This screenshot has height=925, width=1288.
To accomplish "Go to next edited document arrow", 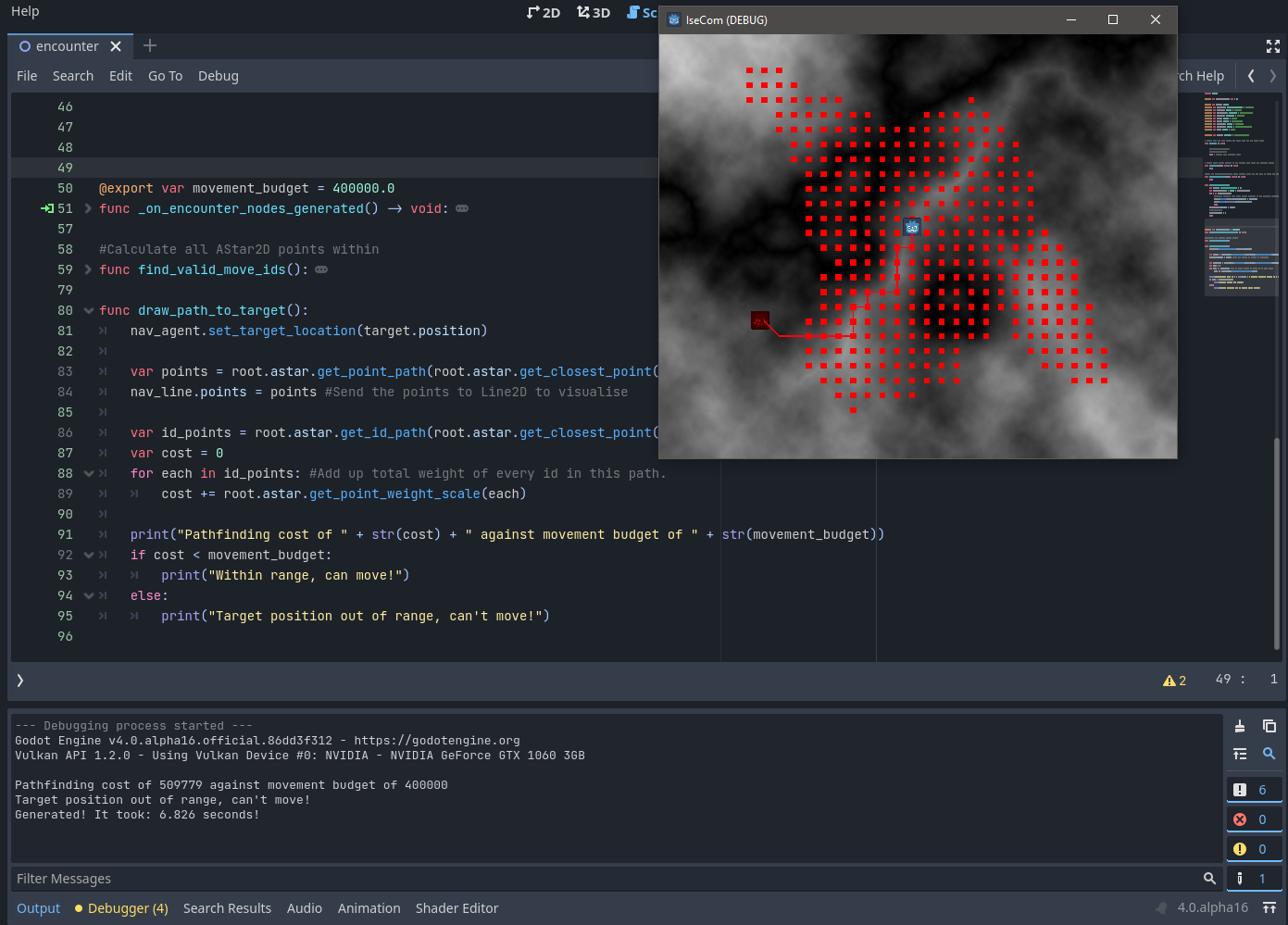I will [x=1273, y=76].
